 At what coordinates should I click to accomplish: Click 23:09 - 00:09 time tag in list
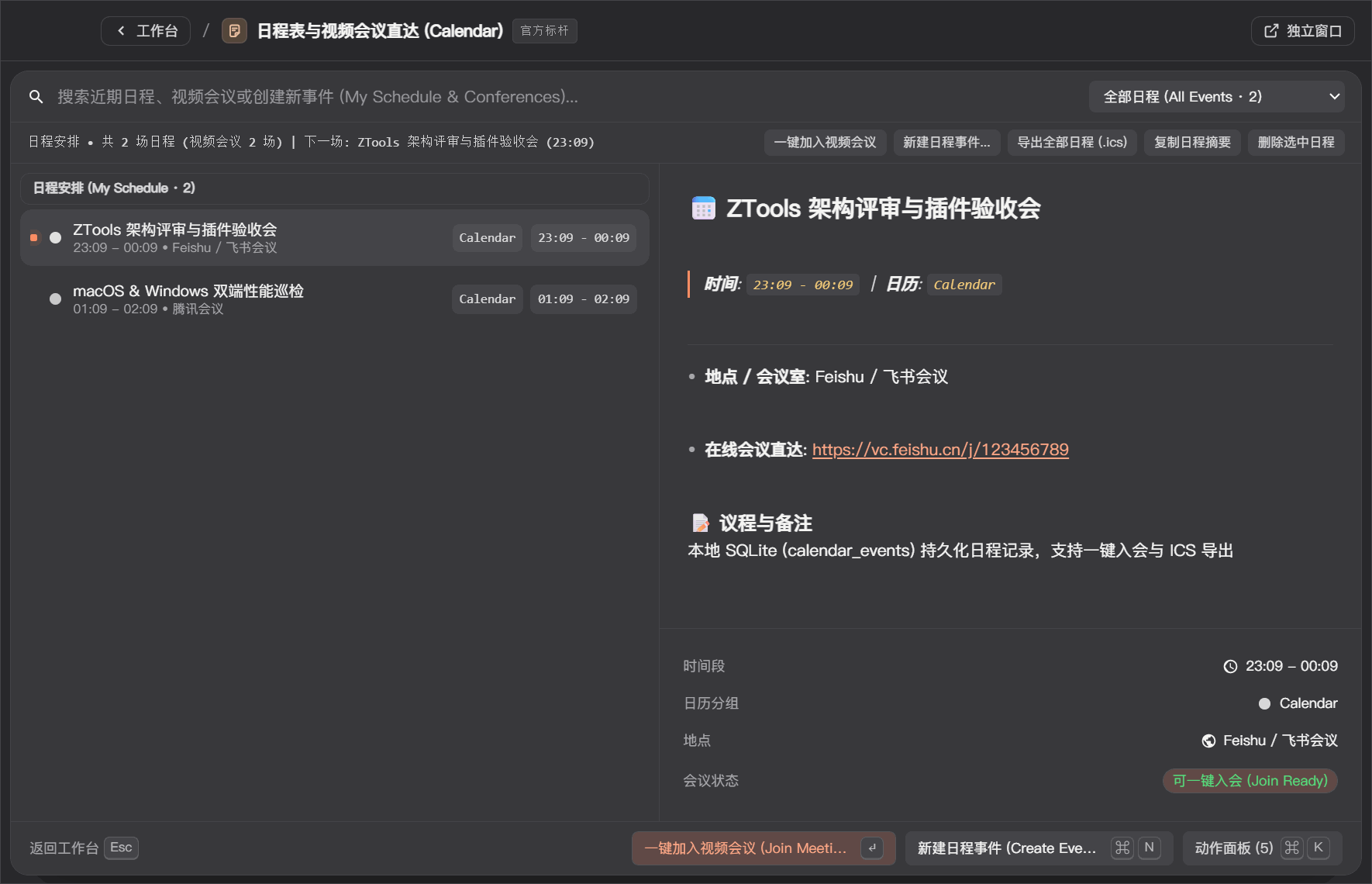point(584,238)
